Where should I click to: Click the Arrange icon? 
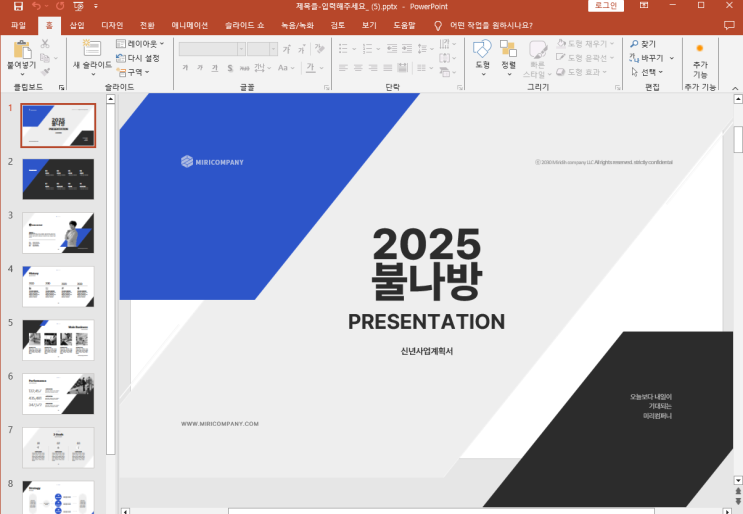point(508,48)
